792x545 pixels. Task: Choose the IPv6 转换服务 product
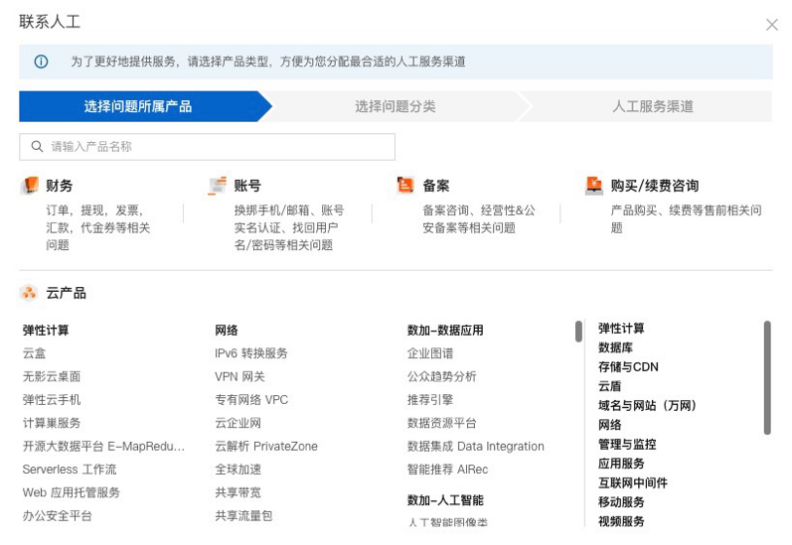(x=251, y=353)
